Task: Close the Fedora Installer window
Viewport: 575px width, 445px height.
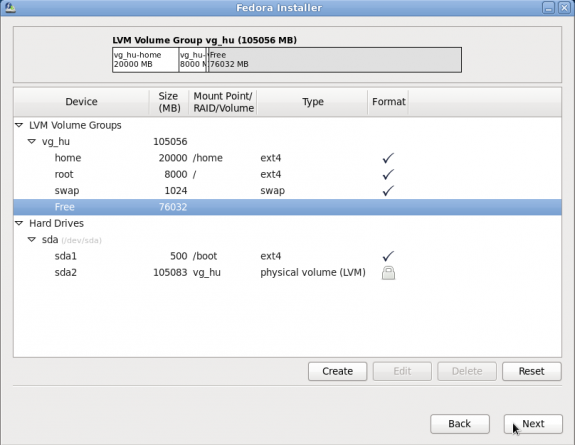Action: [x=564, y=8]
